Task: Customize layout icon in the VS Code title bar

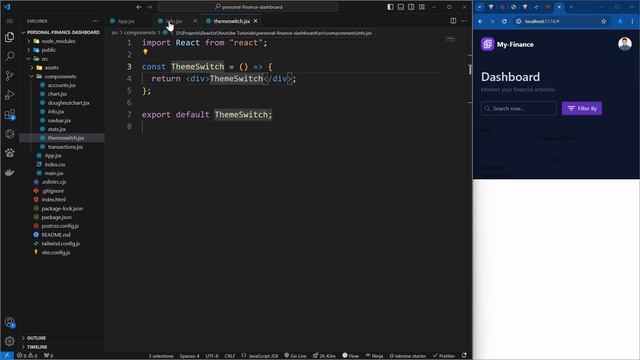Action: [422, 7]
